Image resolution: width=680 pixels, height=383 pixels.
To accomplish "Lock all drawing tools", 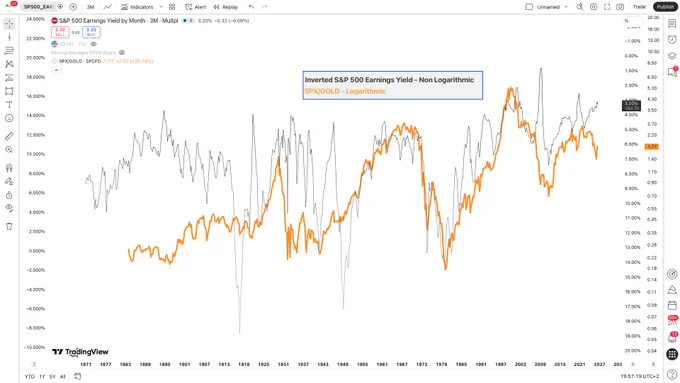I will tap(9, 195).
